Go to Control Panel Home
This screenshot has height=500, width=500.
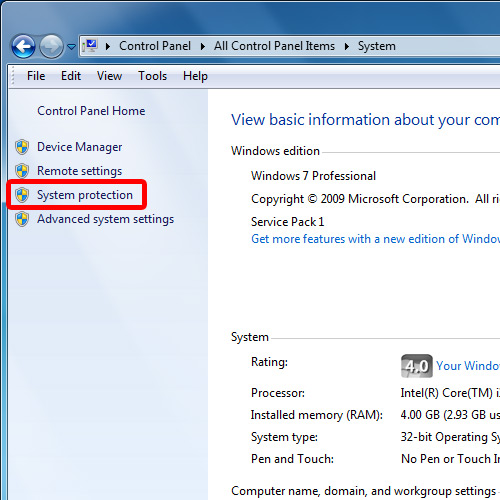(91, 111)
